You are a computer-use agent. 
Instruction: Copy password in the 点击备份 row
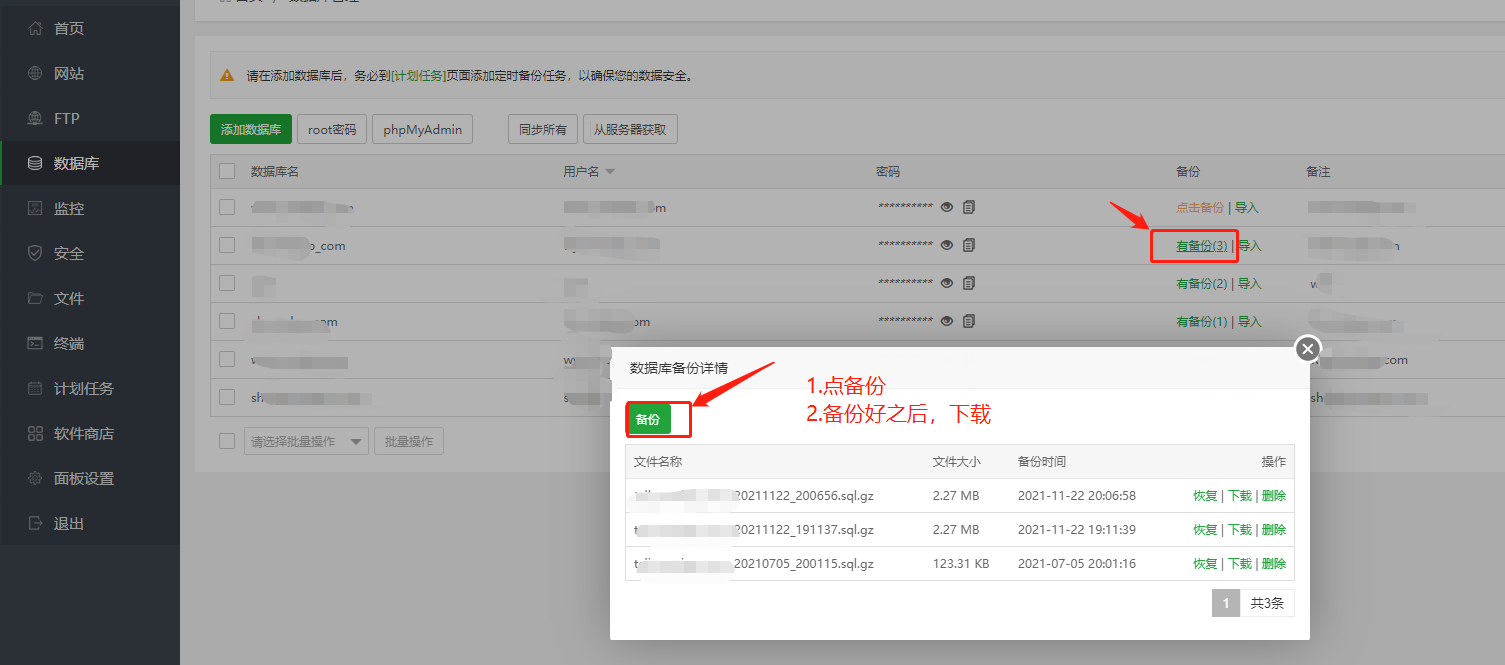[x=969, y=207]
